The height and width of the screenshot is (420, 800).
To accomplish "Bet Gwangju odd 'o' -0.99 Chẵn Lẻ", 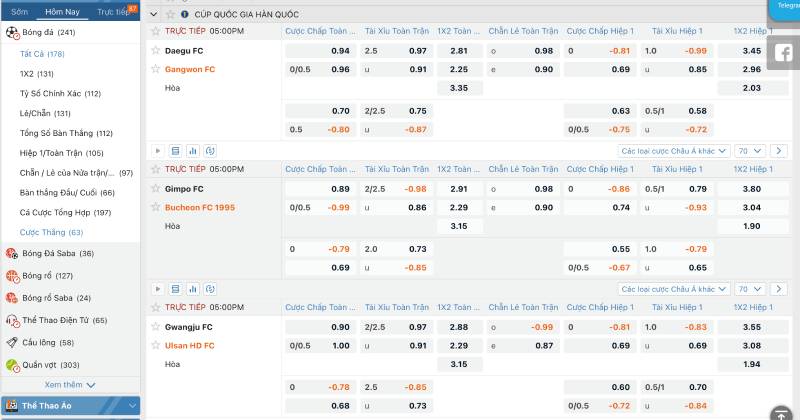I will pyautogui.click(x=522, y=327).
